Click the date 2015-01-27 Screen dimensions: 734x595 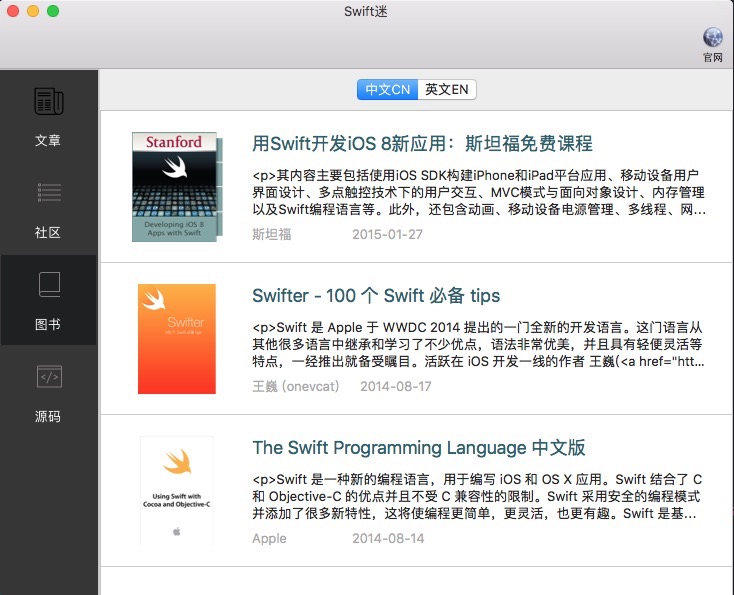[x=387, y=234]
